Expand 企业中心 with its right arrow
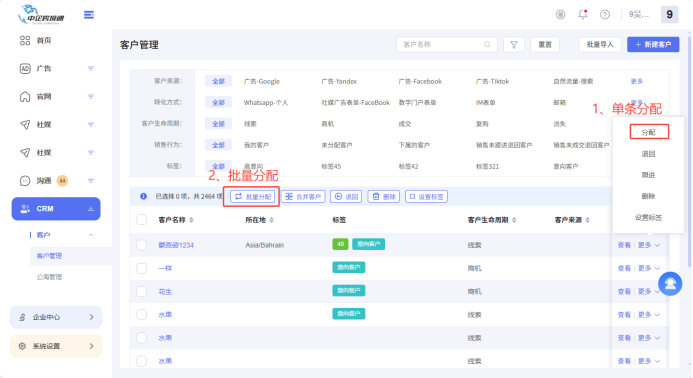693x378 pixels. click(x=91, y=317)
